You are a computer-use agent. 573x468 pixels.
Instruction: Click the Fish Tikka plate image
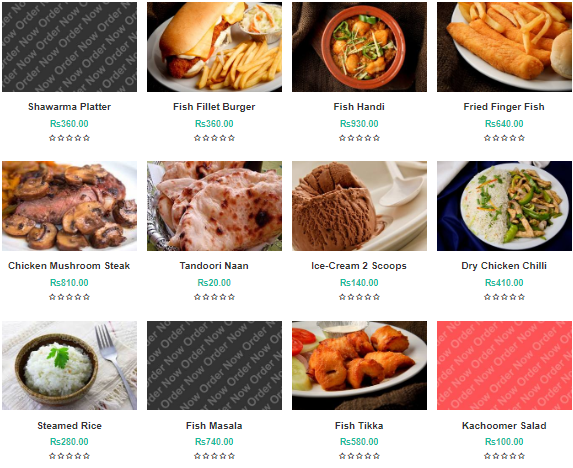[359, 365]
